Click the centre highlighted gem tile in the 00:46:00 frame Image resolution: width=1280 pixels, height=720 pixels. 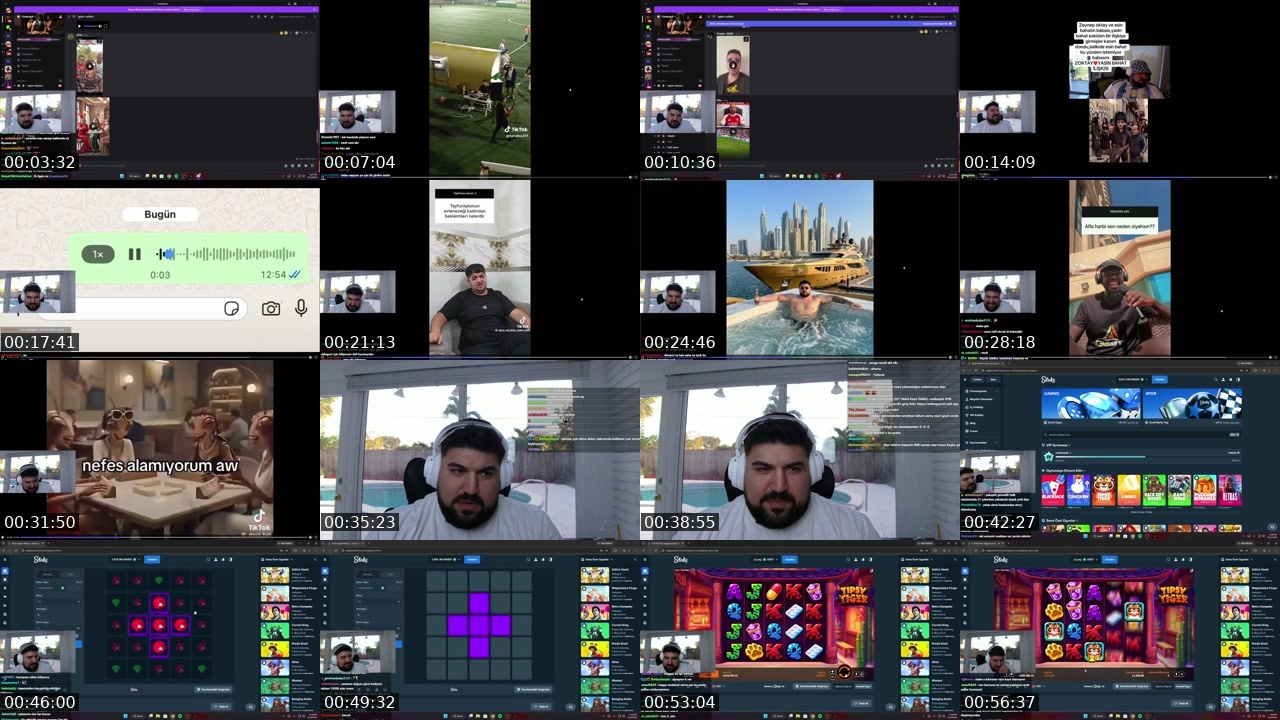[159, 625]
